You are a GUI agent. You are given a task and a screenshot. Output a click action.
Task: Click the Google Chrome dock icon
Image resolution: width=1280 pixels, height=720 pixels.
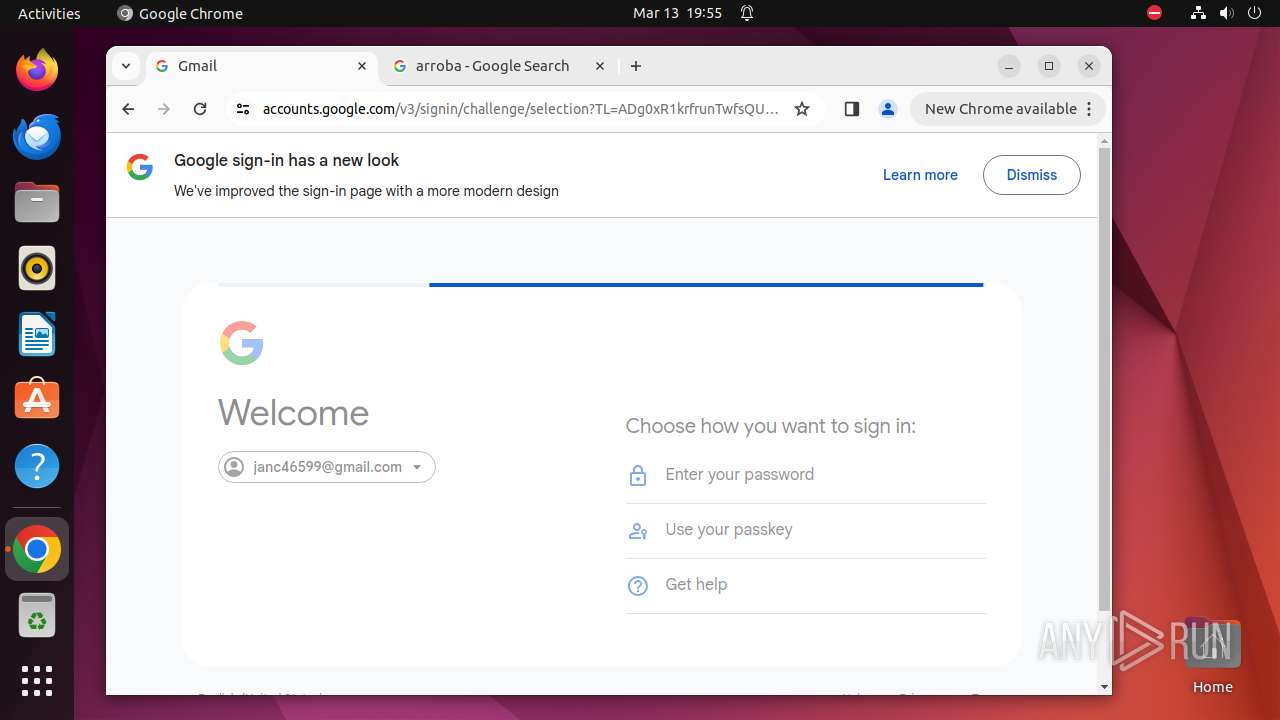(x=37, y=549)
